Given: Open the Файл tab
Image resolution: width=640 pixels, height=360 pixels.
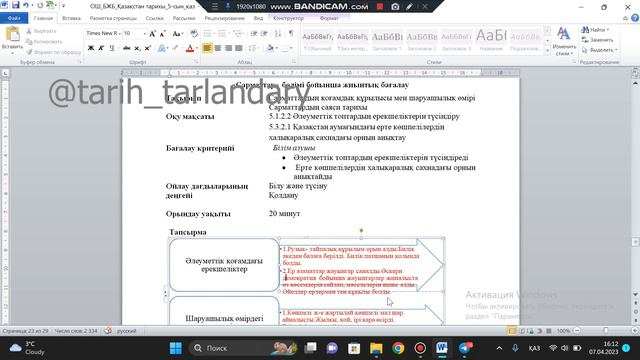Looking at the screenshot, I should tap(14, 18).
